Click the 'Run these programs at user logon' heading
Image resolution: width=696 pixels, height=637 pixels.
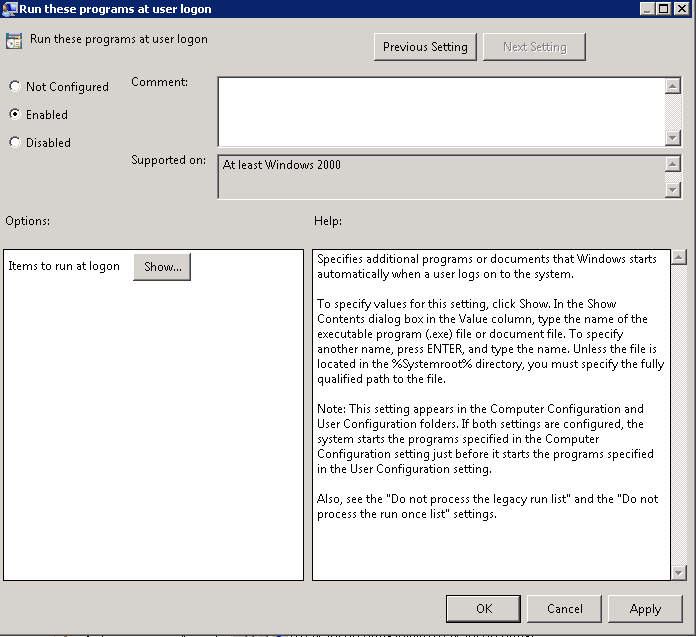click(x=119, y=40)
